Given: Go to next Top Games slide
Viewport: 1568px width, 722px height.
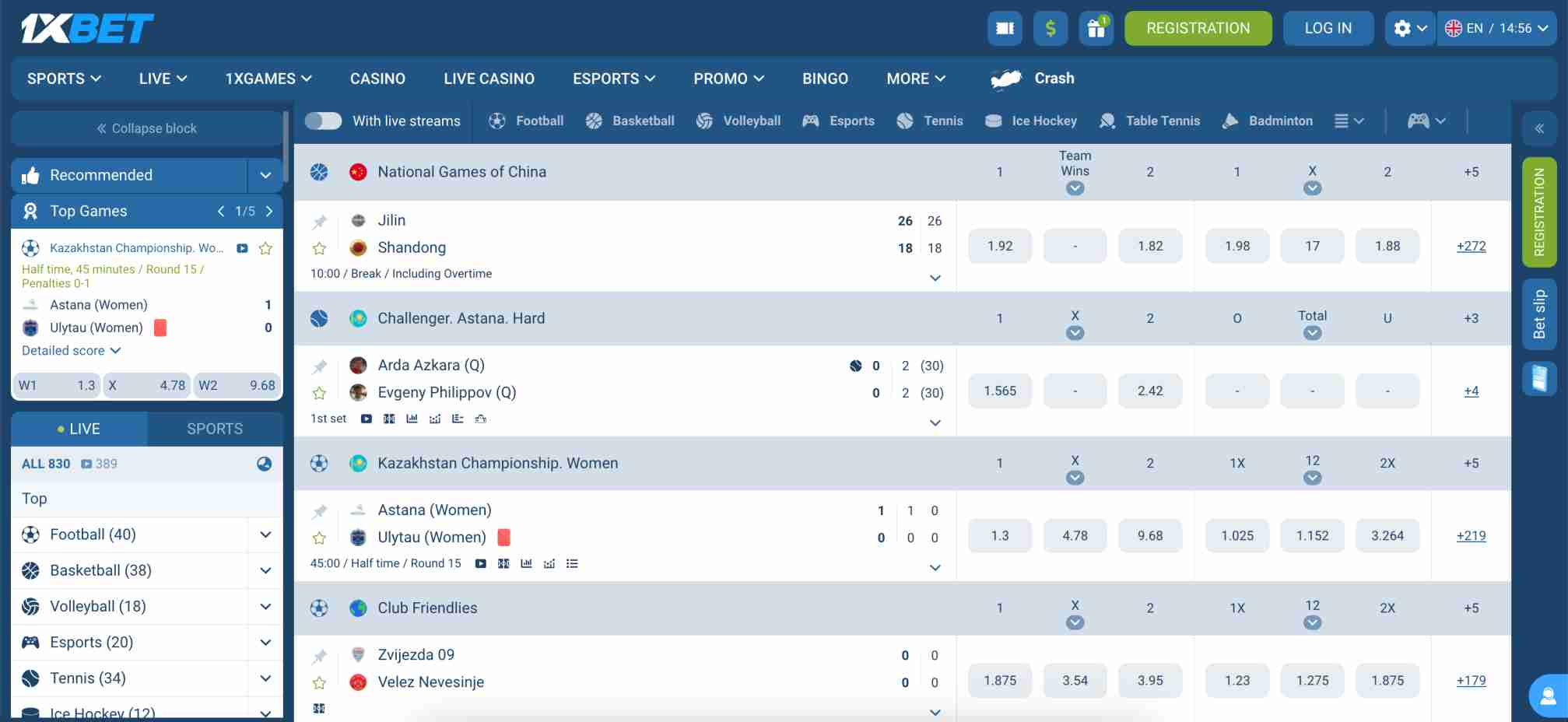Looking at the screenshot, I should pos(269,211).
